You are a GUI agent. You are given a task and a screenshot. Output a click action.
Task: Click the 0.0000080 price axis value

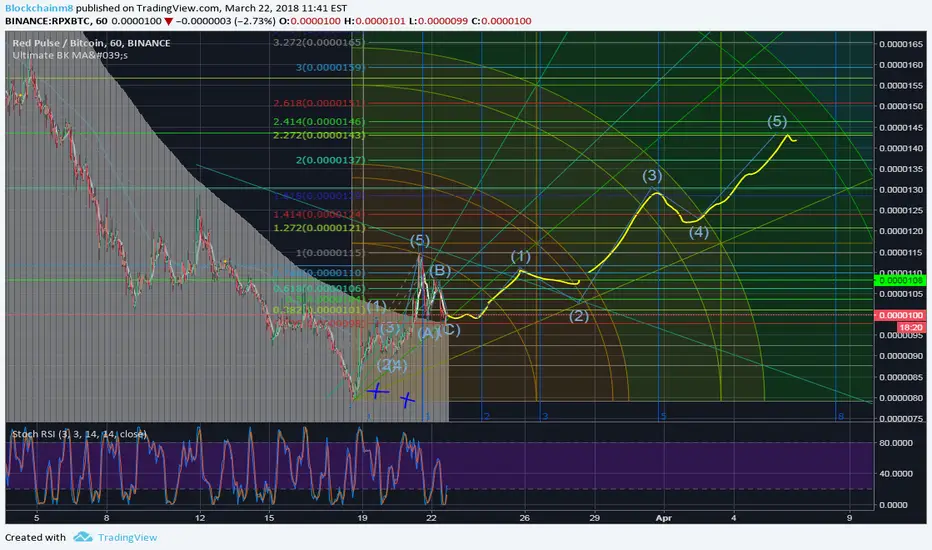(x=901, y=398)
